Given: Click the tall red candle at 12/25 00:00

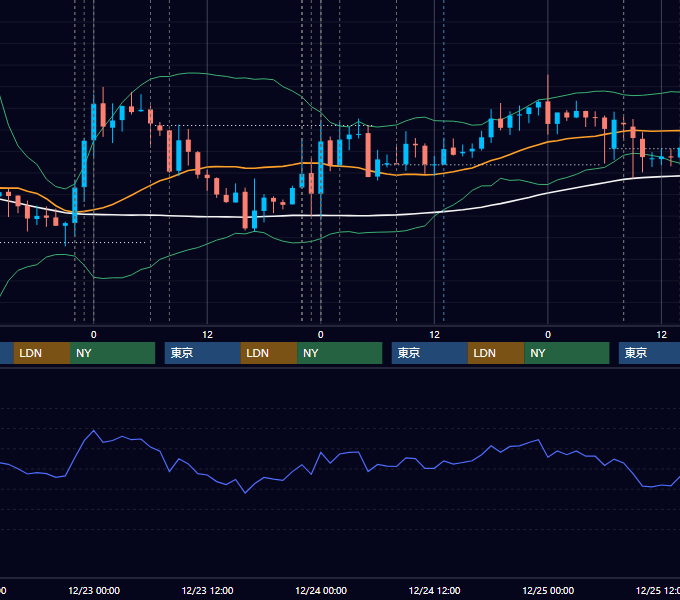Looking at the screenshot, I should click(x=548, y=111).
